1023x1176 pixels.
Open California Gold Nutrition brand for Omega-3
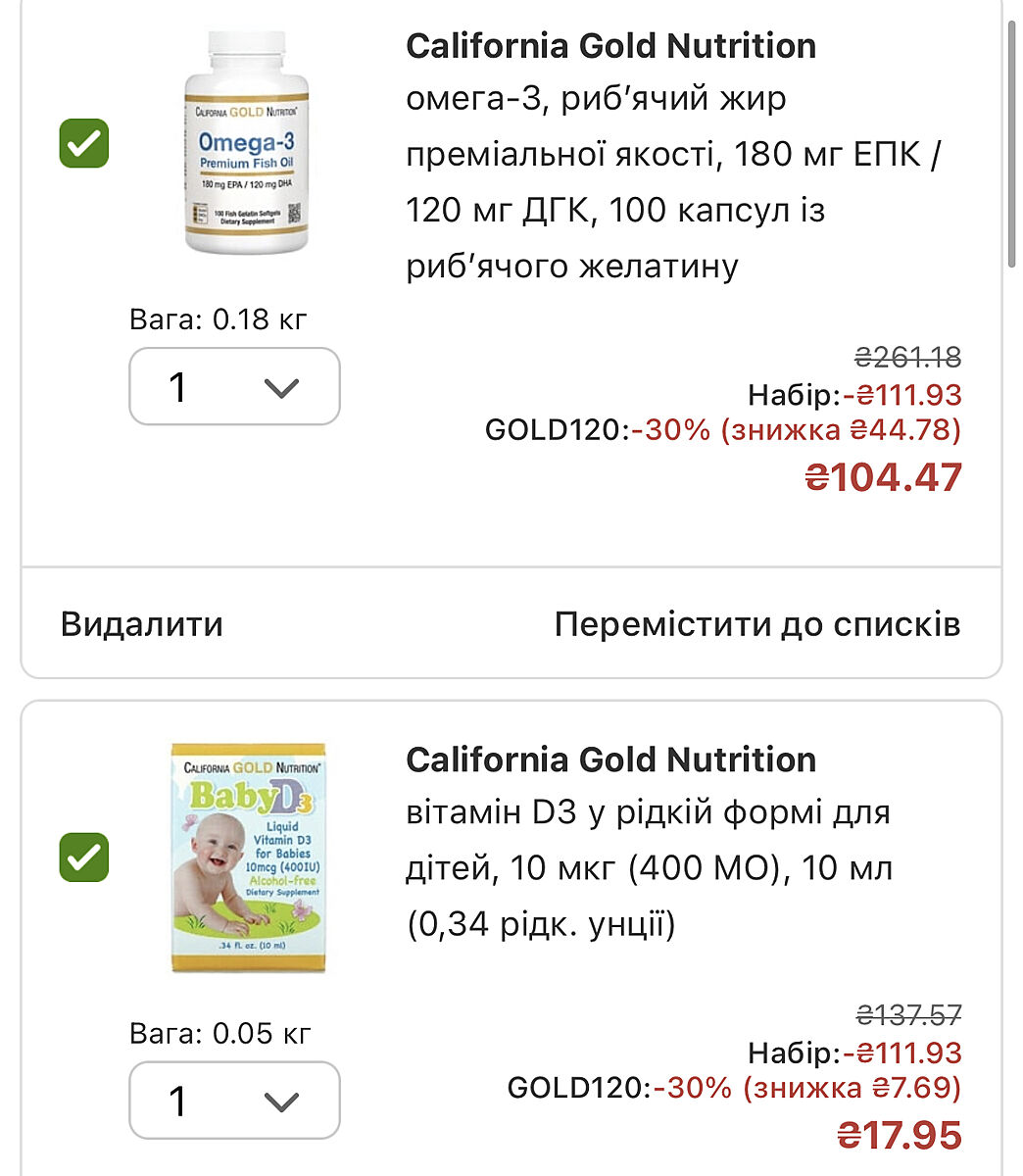tap(610, 46)
